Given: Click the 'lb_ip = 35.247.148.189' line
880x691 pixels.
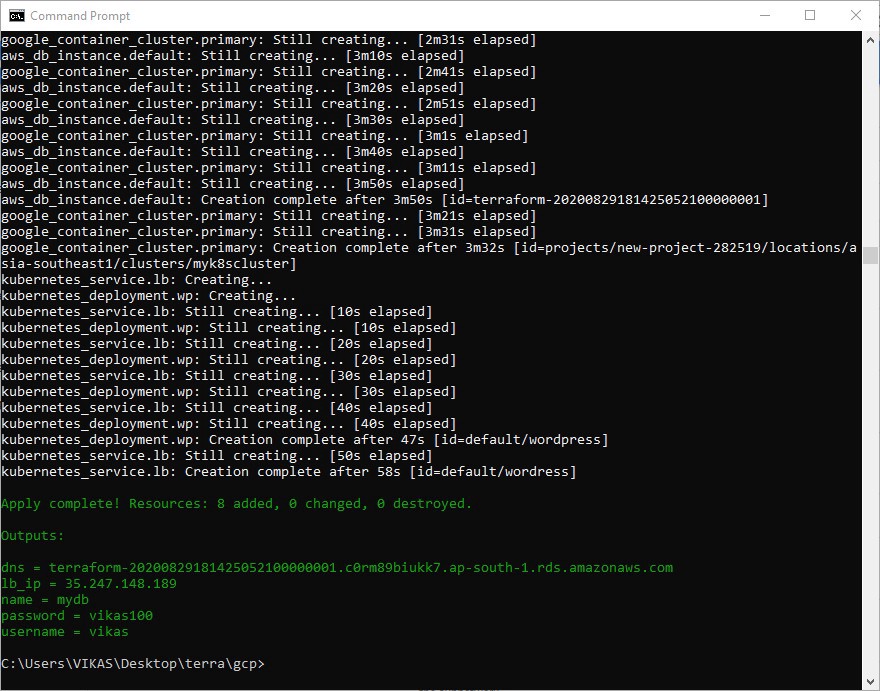Looking at the screenshot, I should (x=89, y=584).
